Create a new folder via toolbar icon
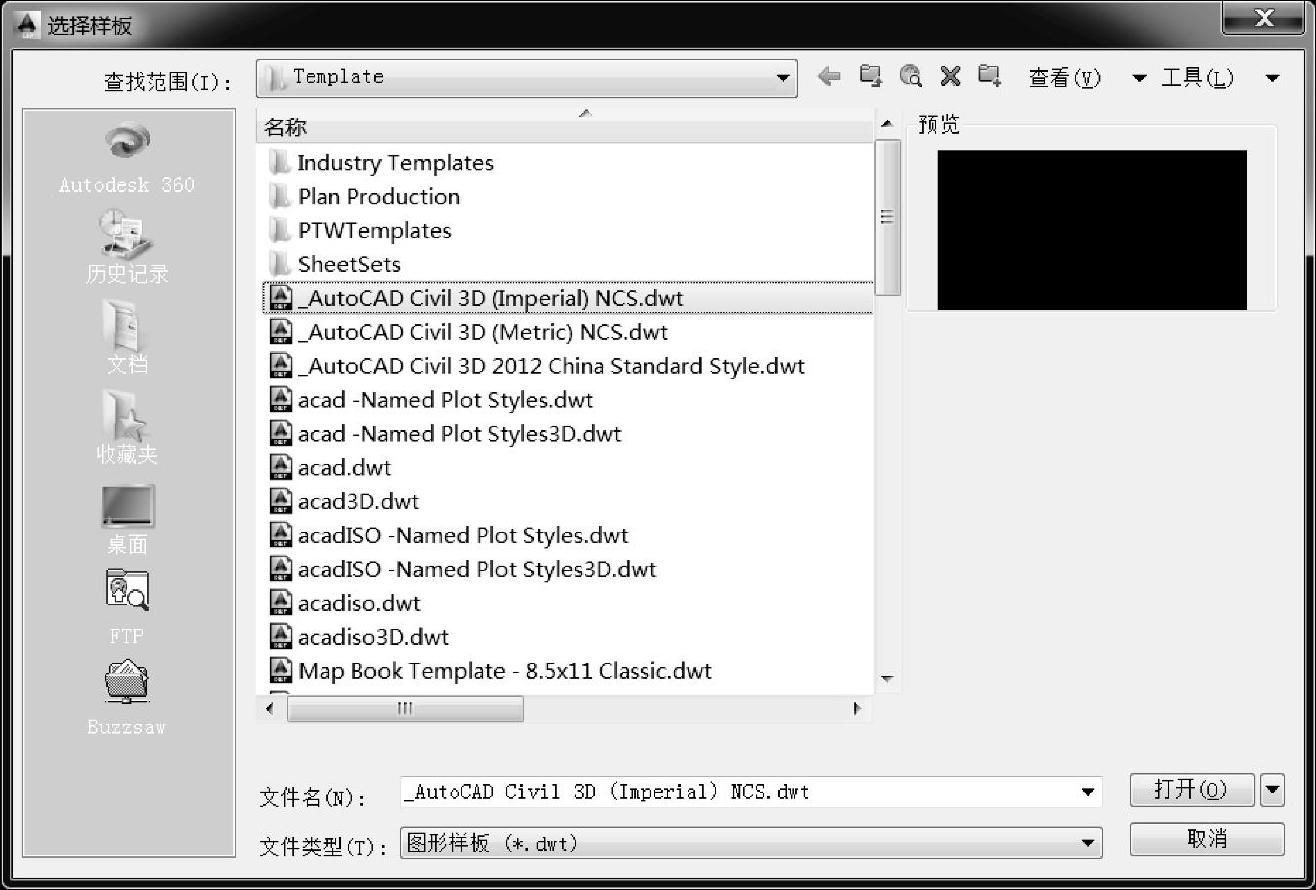This screenshot has height=890, width=1316. click(x=990, y=77)
